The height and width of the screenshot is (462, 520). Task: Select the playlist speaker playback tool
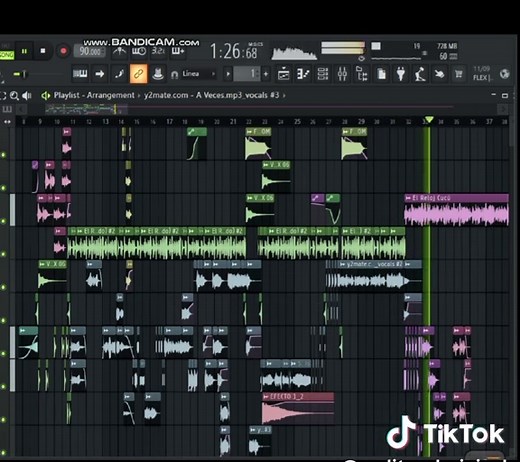(26, 96)
